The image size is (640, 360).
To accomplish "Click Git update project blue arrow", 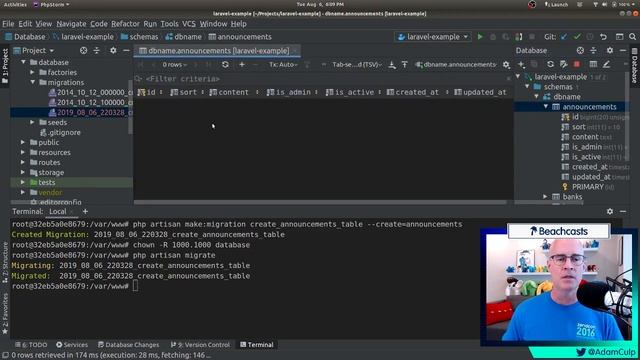I will [x=564, y=37].
